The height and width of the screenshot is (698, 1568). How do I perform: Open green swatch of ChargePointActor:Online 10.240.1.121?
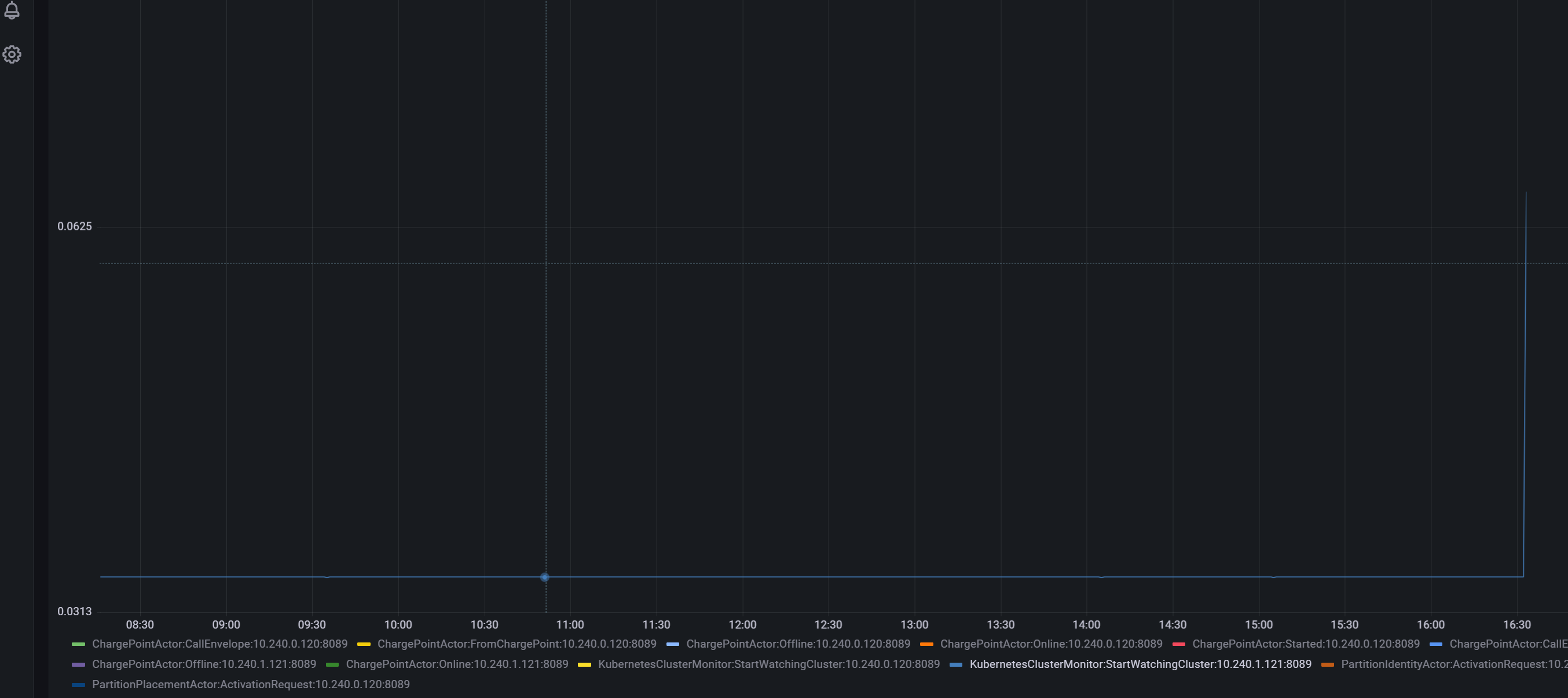pos(332,664)
